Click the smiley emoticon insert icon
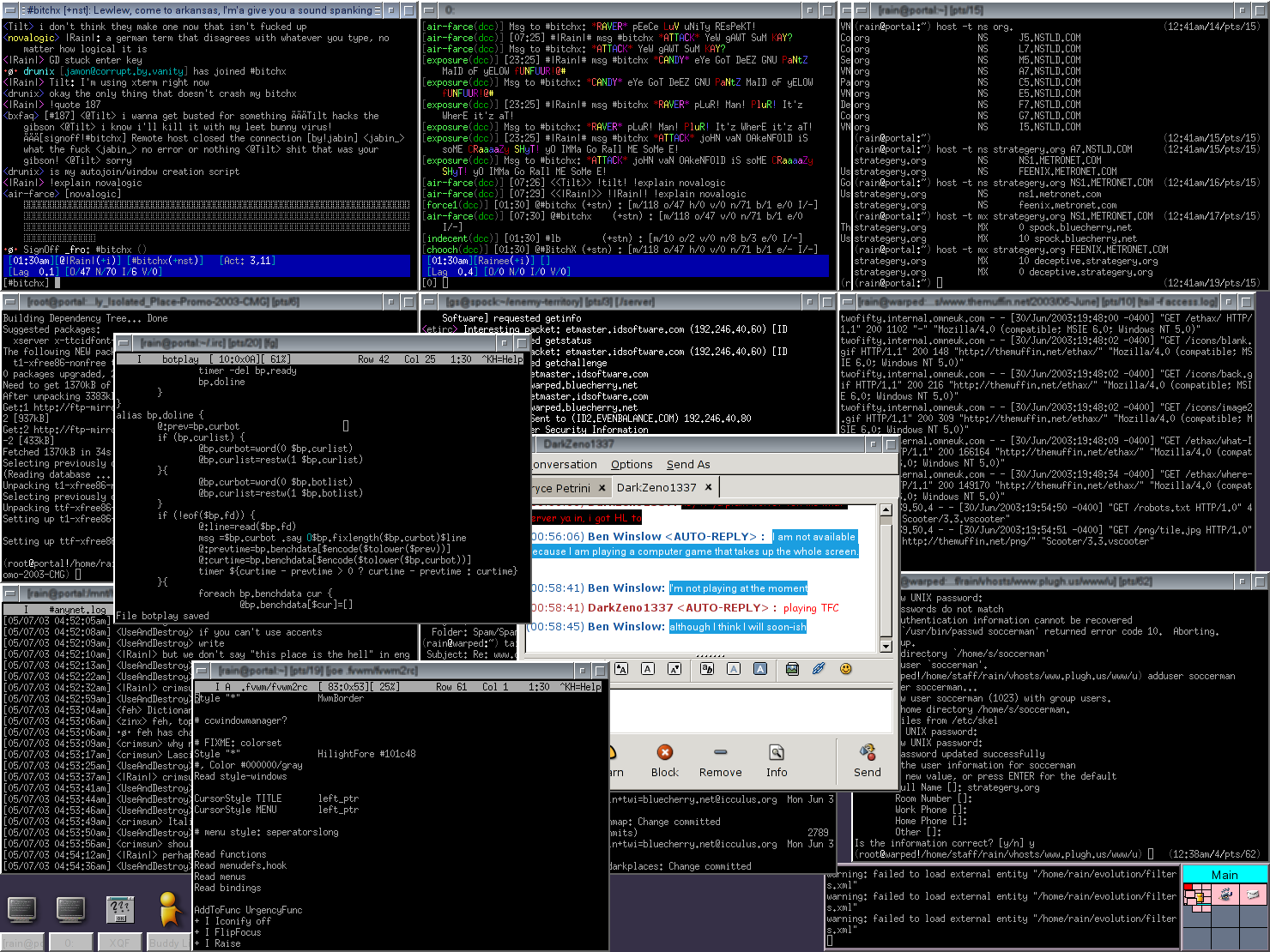This screenshot has height=952, width=1270. [x=845, y=669]
